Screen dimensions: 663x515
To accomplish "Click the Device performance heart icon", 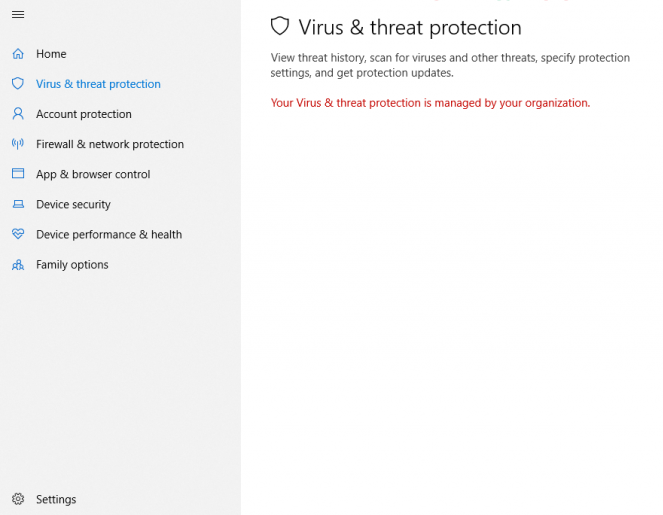I will pyautogui.click(x=18, y=234).
